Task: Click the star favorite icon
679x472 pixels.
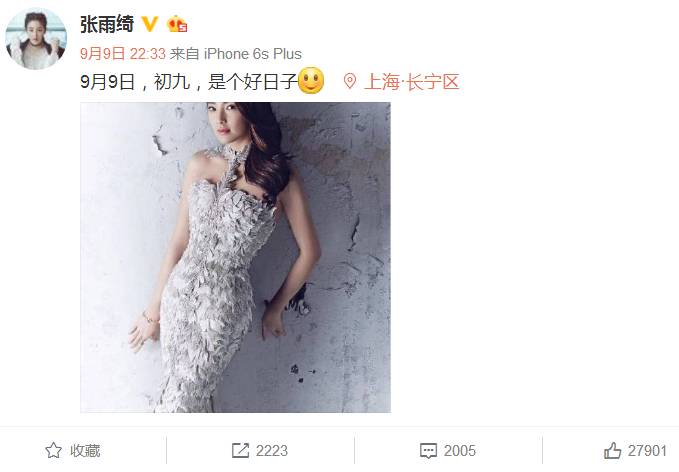Action: (x=53, y=450)
